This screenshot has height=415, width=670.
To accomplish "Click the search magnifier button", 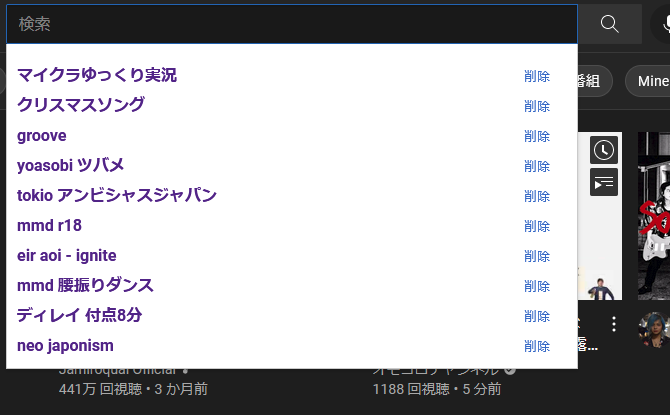I will coord(609,24).
